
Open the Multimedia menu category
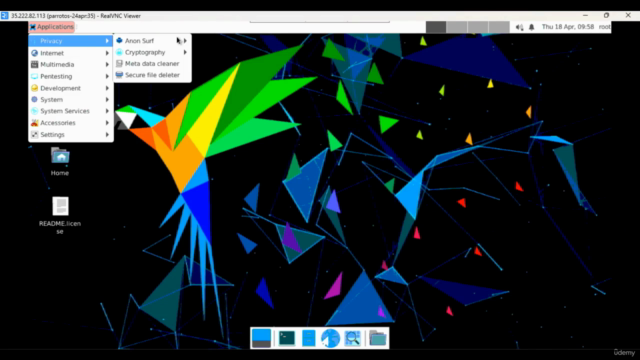(x=71, y=64)
